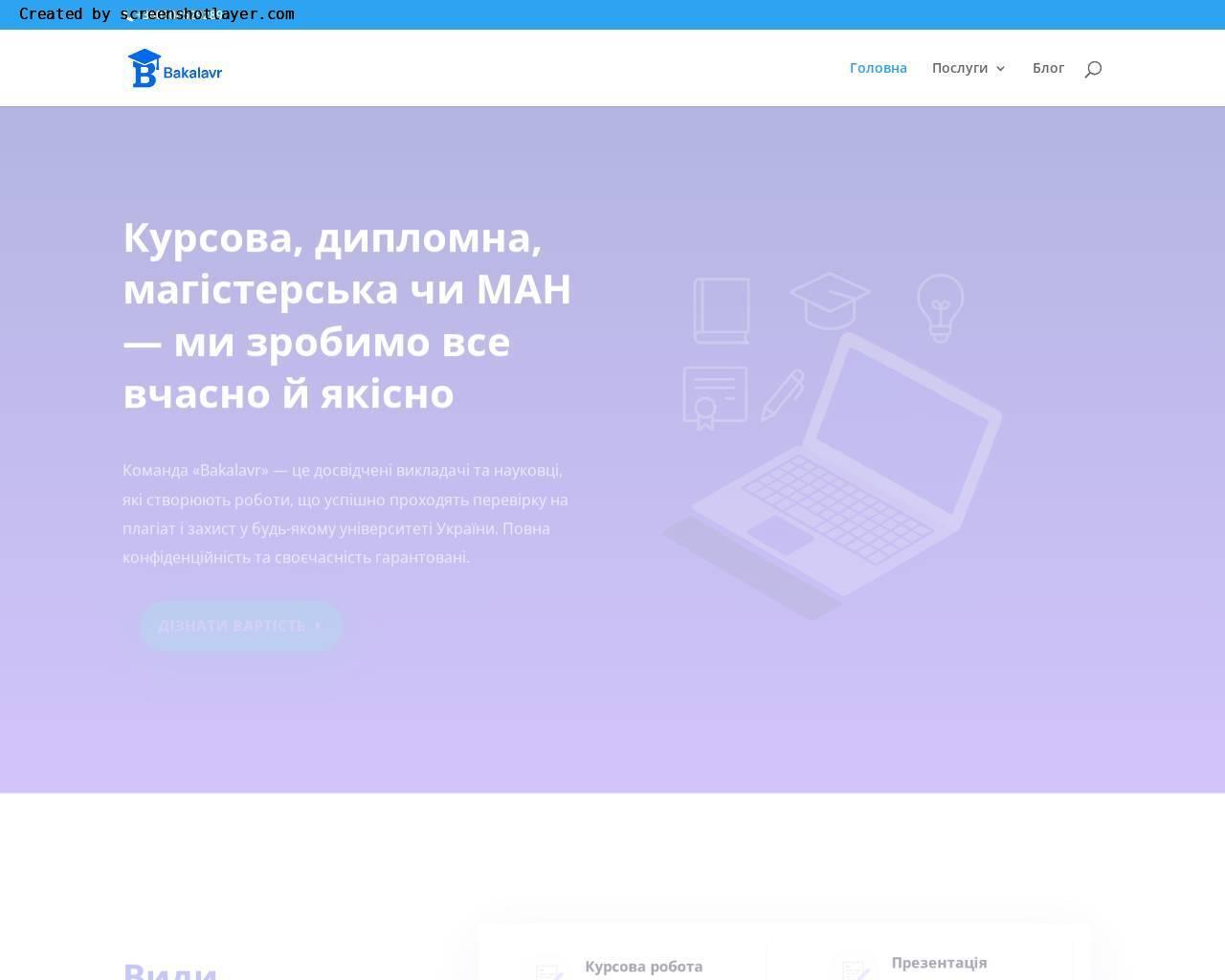The width and height of the screenshot is (1225, 980).
Task: Open the search magnifier icon
Action: [x=1093, y=68]
